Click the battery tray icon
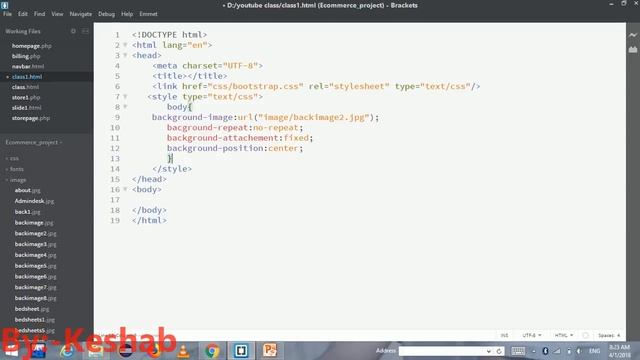Viewport: 640px width, 360px height. tap(569, 351)
